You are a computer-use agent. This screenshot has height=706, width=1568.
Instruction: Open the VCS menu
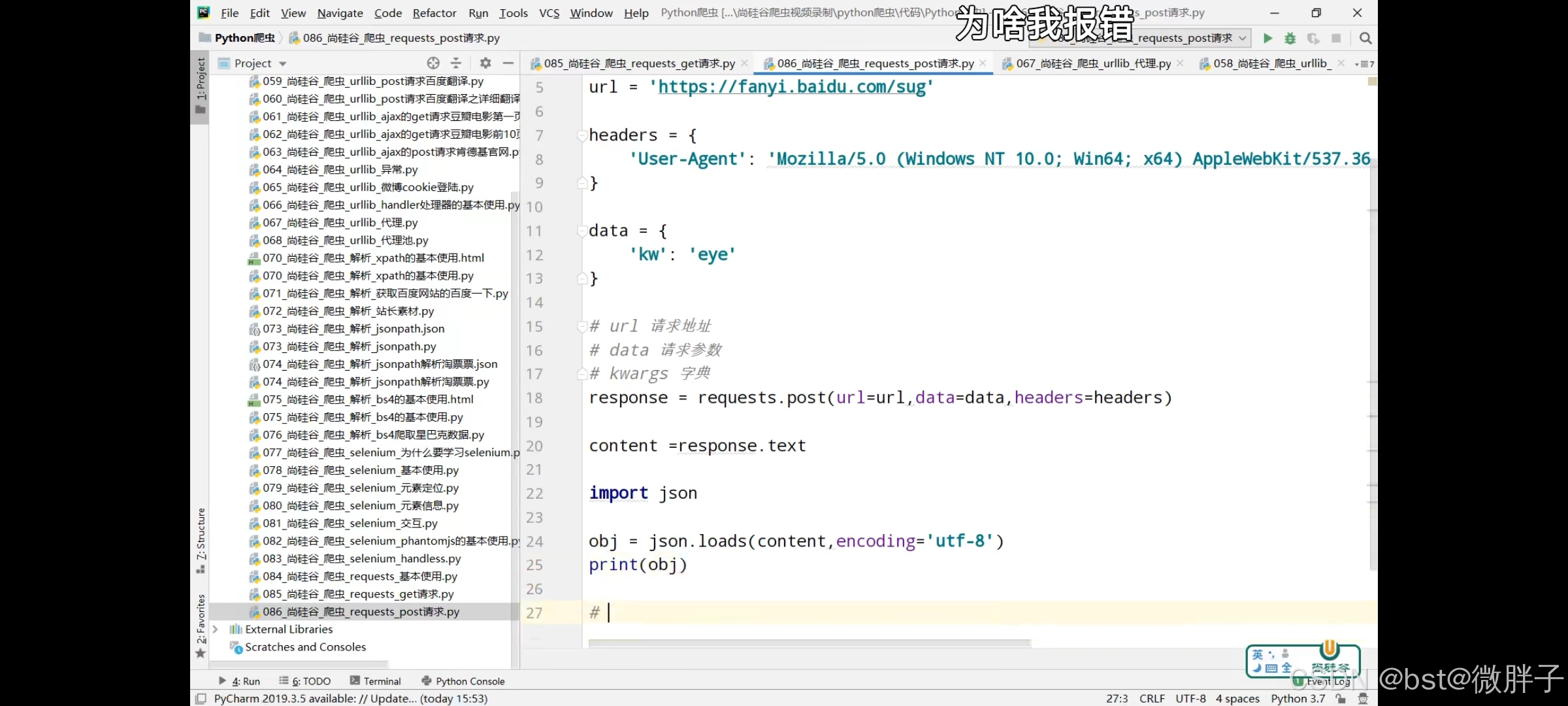(x=549, y=13)
